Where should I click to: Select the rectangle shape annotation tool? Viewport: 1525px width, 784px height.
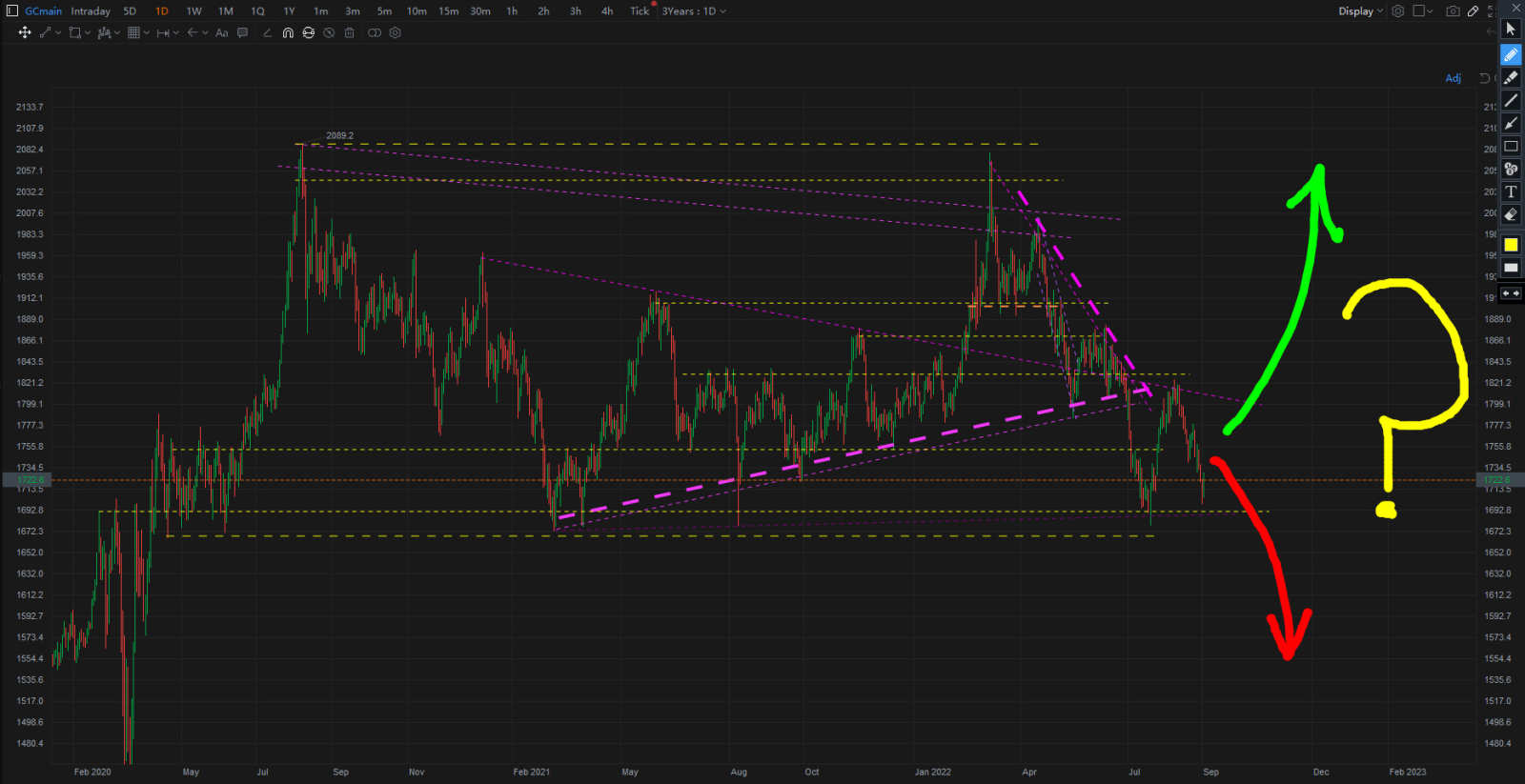1511,147
